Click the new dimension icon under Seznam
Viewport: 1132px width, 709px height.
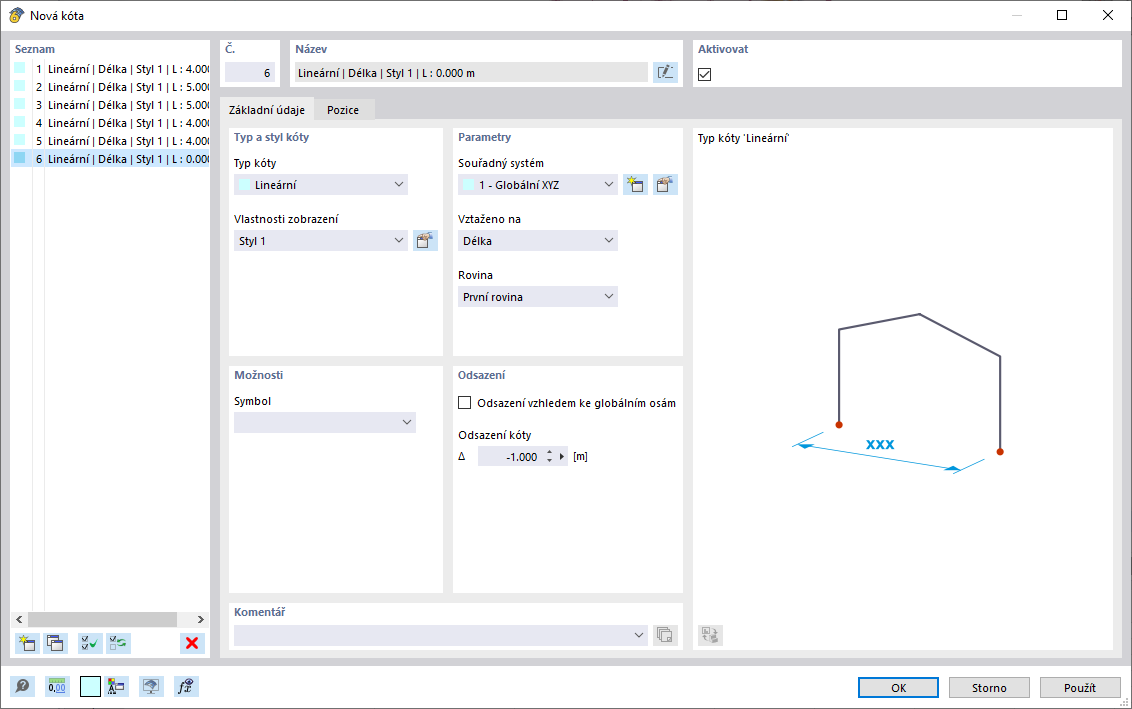27,643
